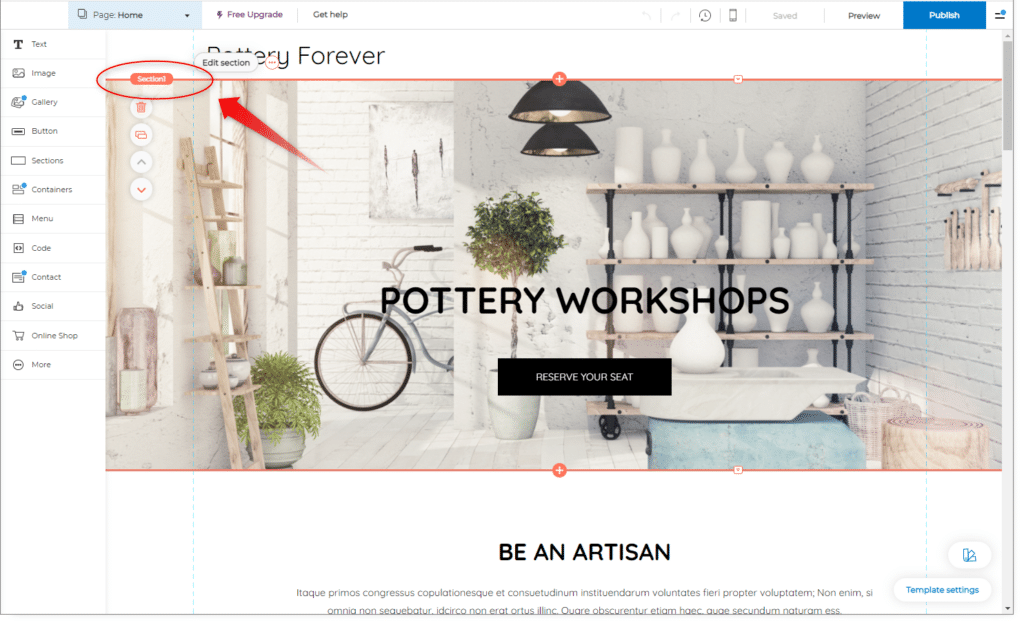The height and width of the screenshot is (625, 1024).
Task: Open version history clock icon
Action: click(705, 15)
